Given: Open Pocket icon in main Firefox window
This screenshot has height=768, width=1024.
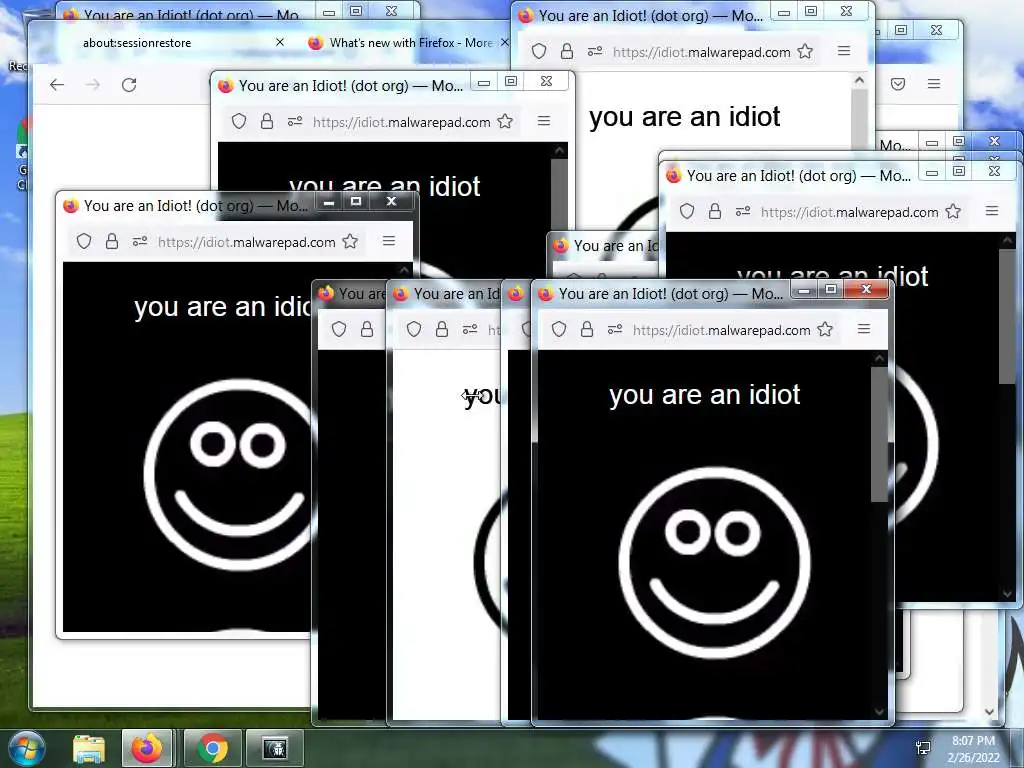Looking at the screenshot, I should point(898,84).
